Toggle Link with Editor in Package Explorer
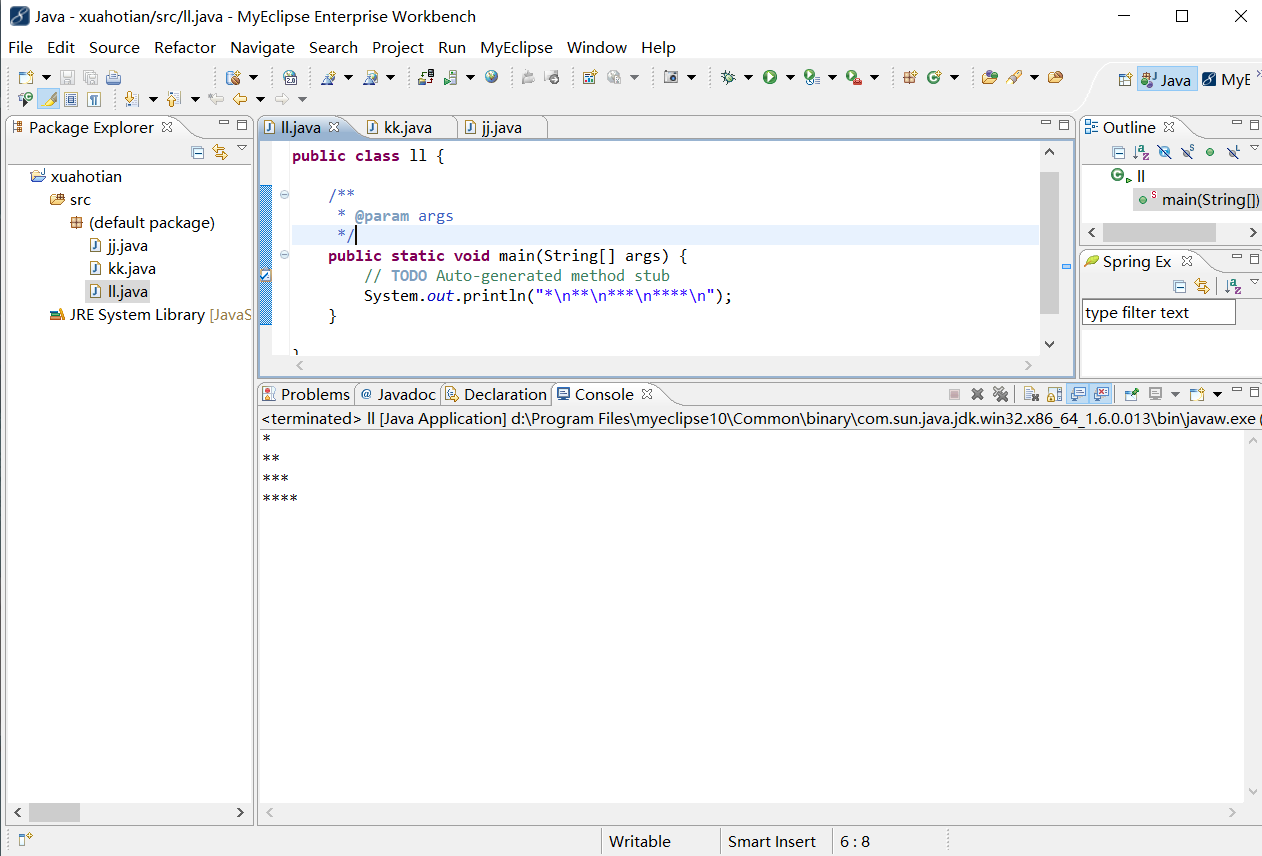 click(220, 152)
